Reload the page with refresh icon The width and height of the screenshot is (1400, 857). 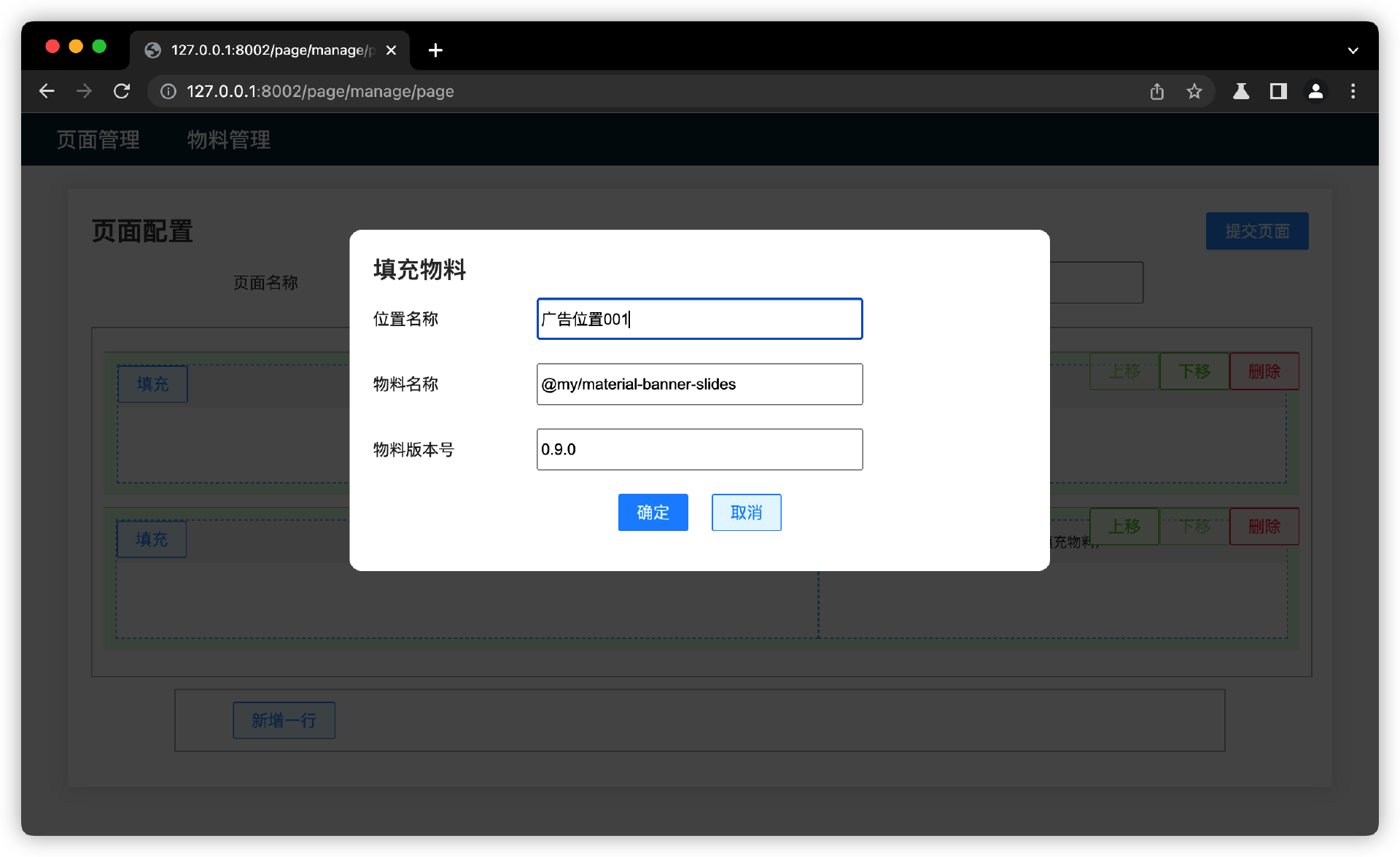coord(122,91)
